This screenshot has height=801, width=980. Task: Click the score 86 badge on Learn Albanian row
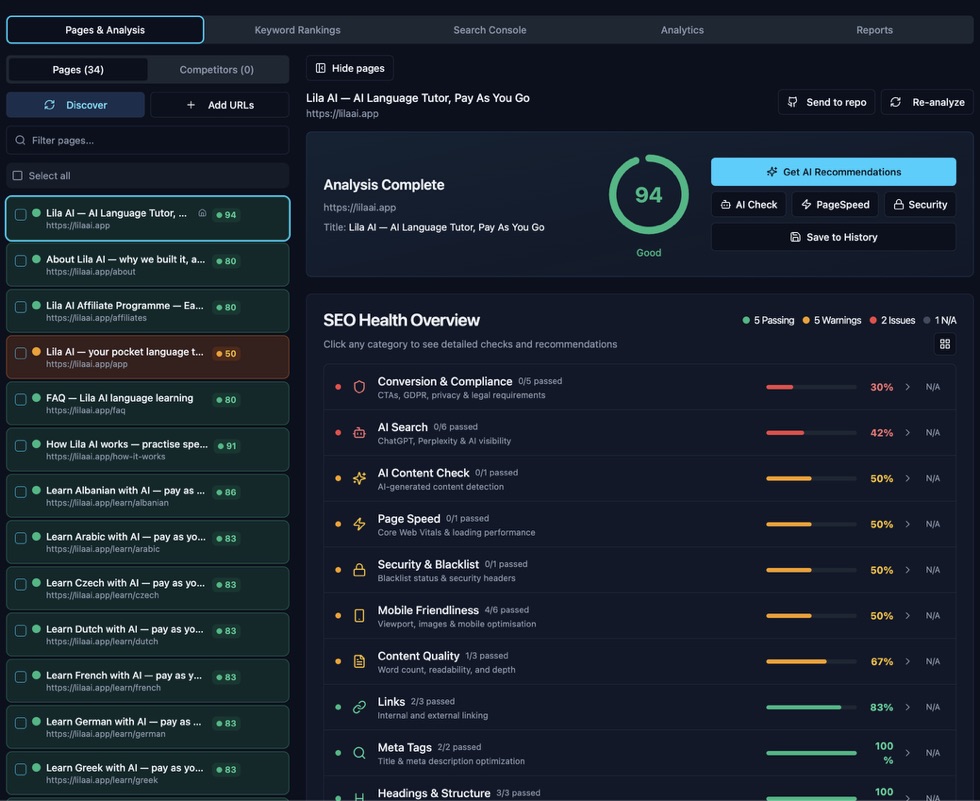tap(226, 492)
